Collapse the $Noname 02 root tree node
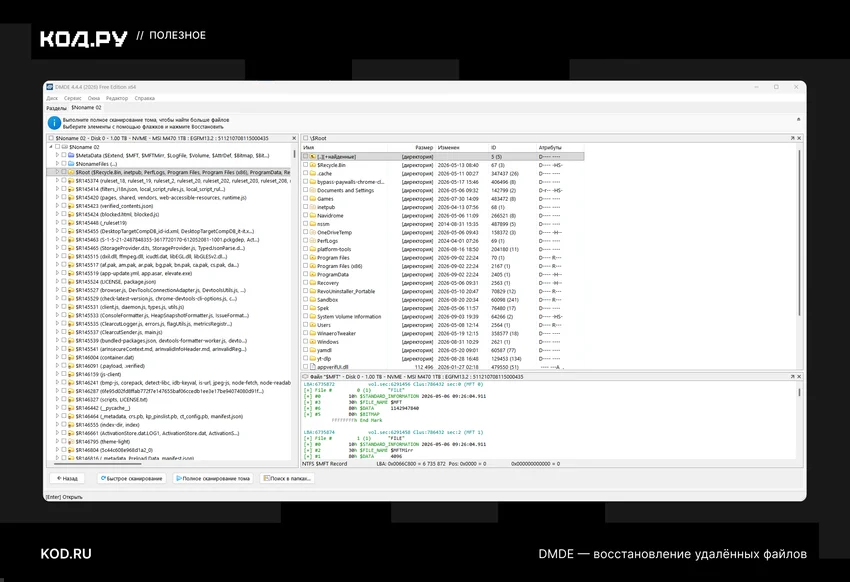The height and width of the screenshot is (582, 850). point(51,147)
